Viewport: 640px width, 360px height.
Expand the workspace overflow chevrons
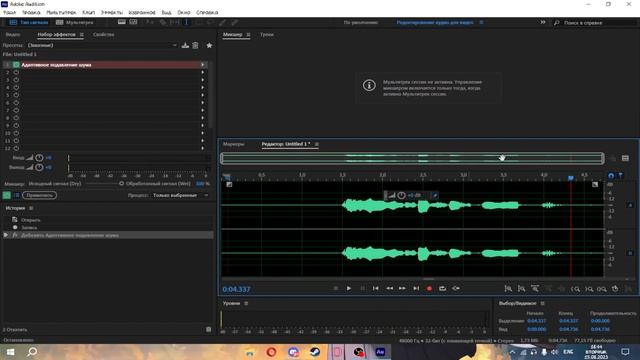coord(543,22)
